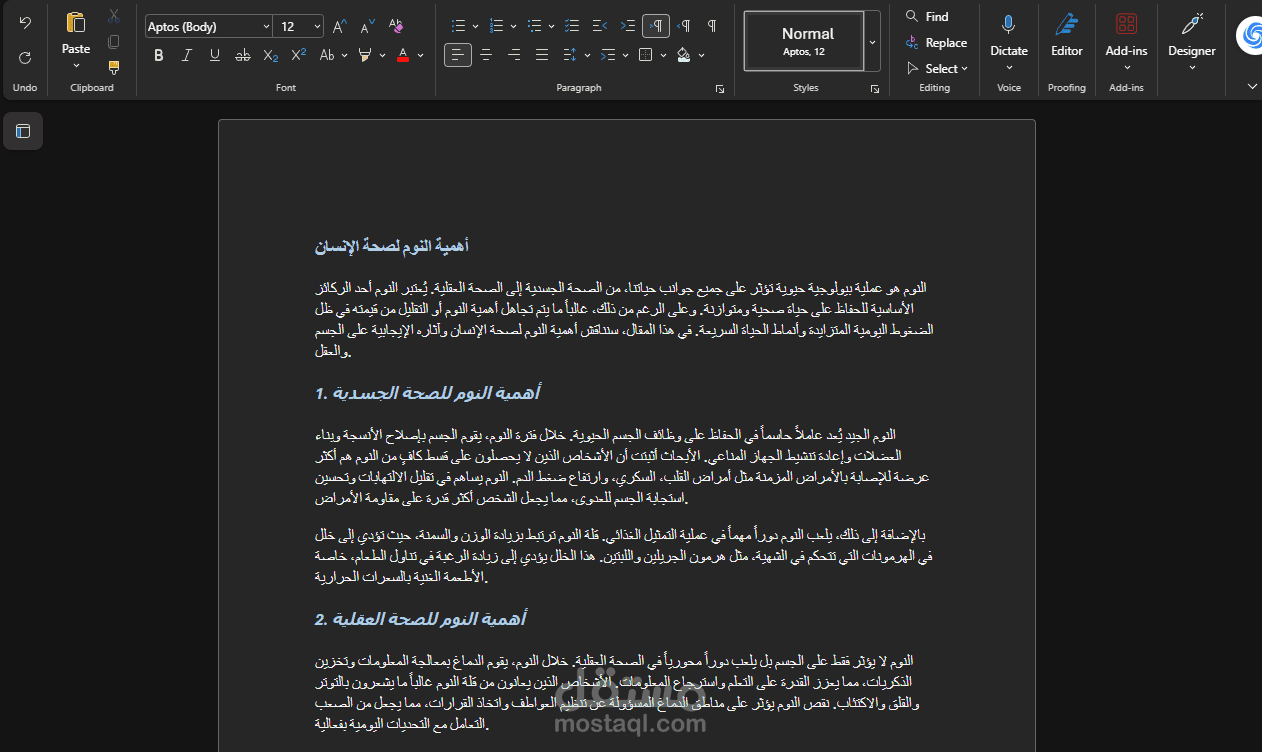Expand the Styles gallery arrow
The height and width of the screenshot is (752, 1262).
click(x=872, y=42)
